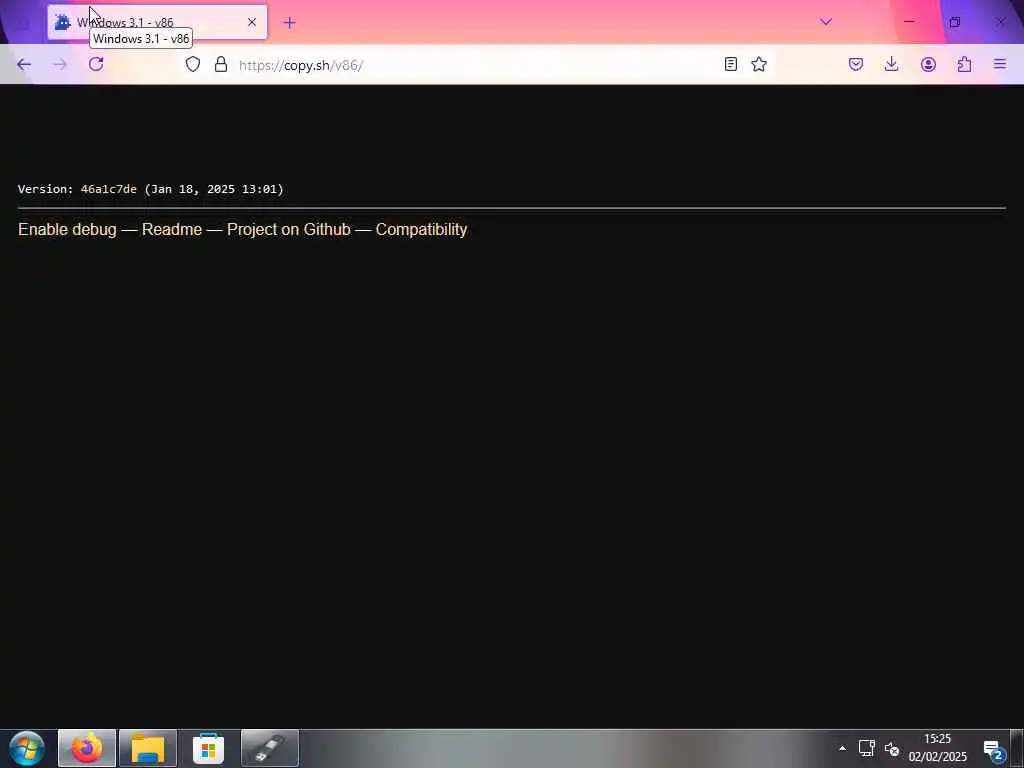Click the copy.sh/v86 address bar
The width and height of the screenshot is (1024, 768).
[477, 65]
